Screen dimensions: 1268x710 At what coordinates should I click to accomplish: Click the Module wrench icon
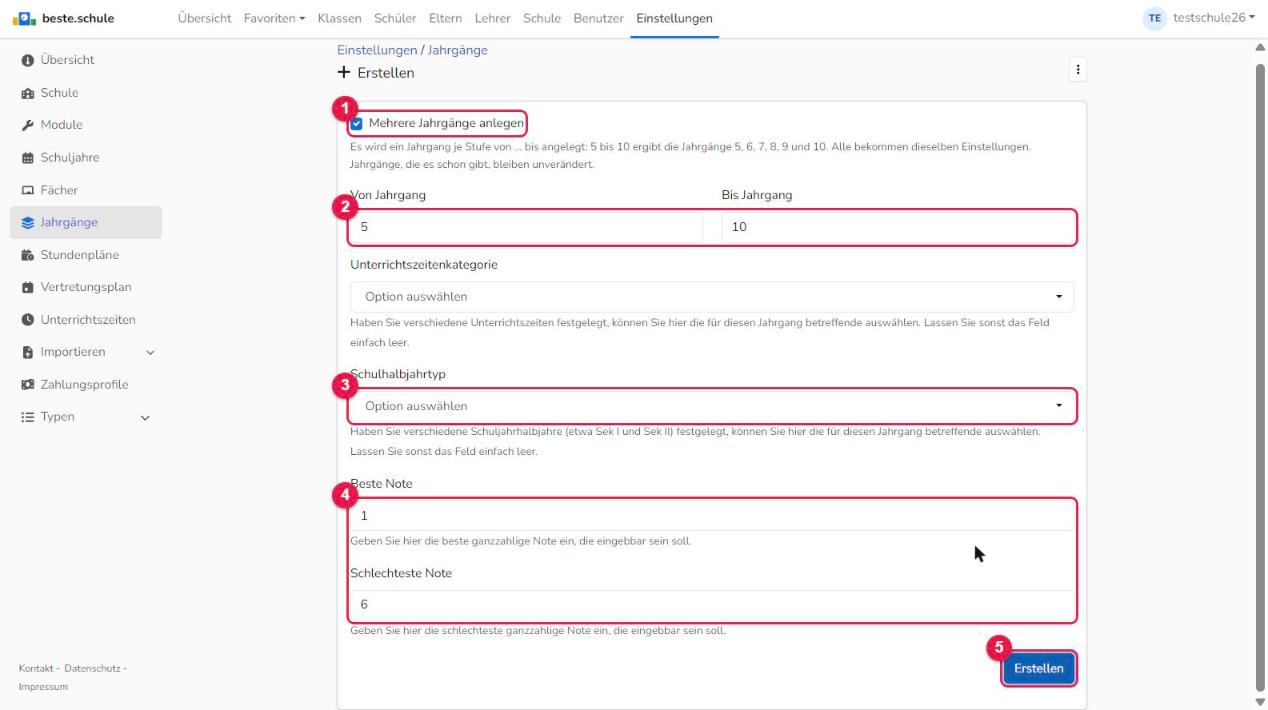point(26,125)
